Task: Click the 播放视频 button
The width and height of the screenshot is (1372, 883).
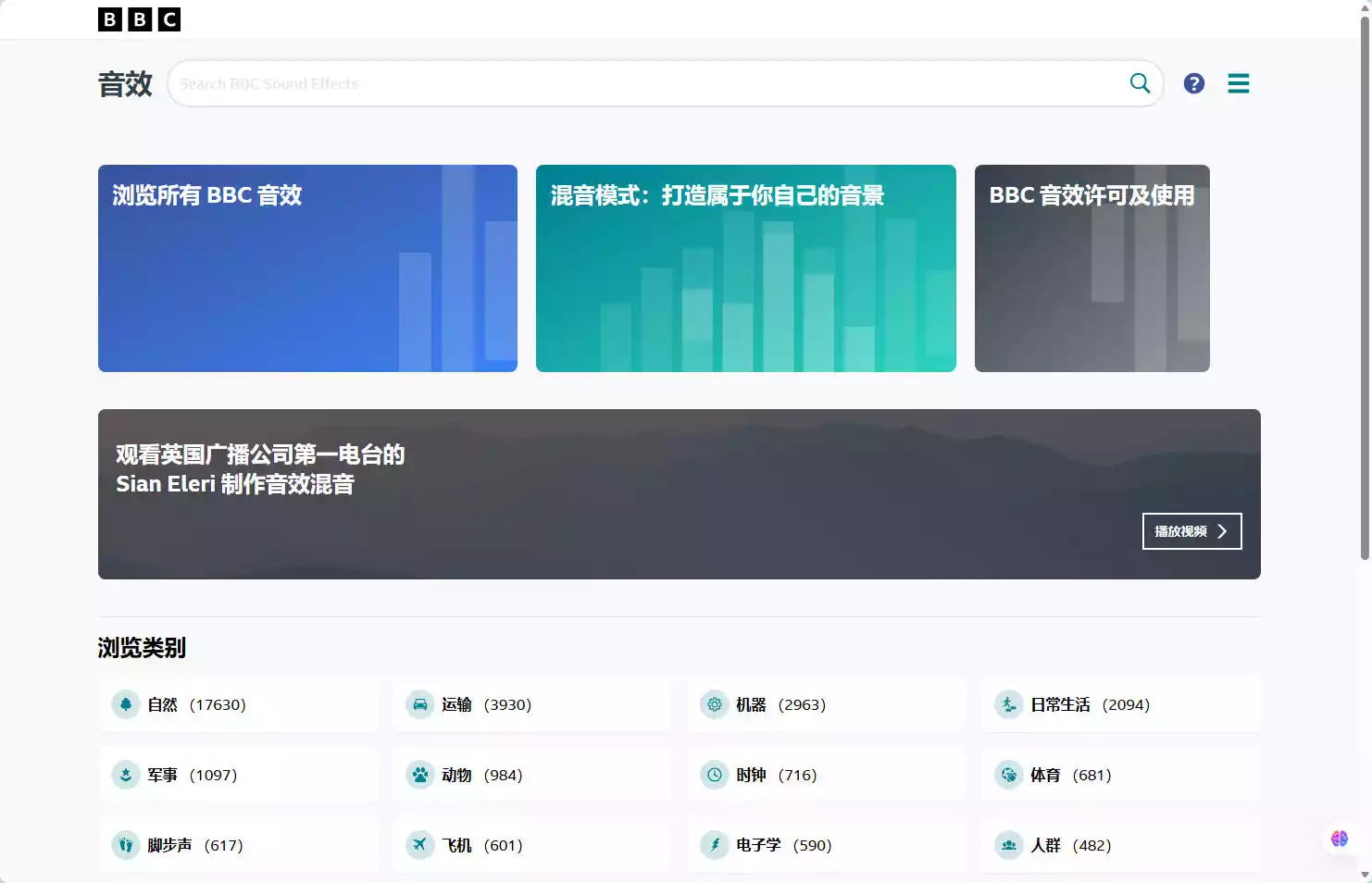Action: (1192, 531)
